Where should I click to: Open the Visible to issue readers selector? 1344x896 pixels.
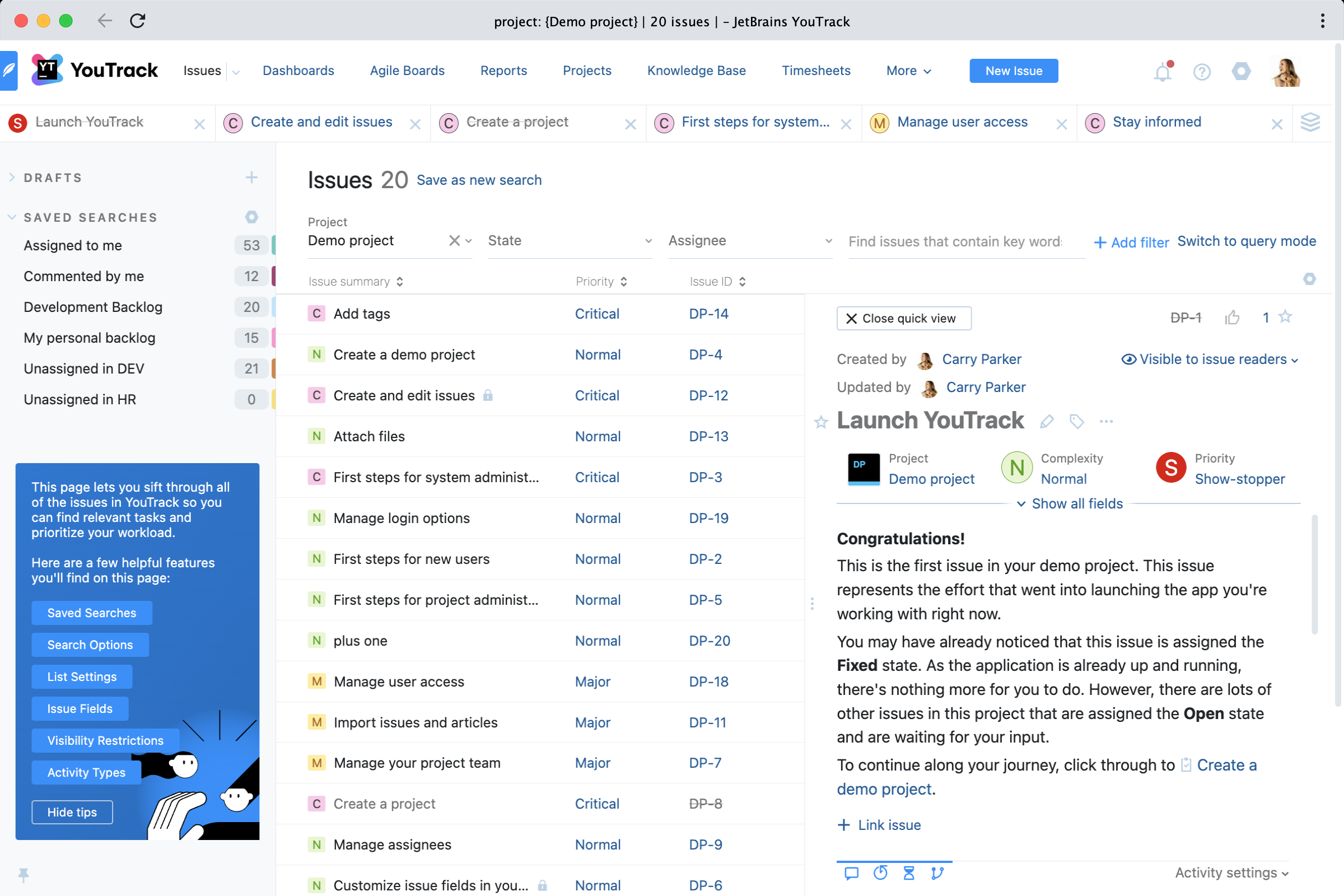click(1210, 360)
